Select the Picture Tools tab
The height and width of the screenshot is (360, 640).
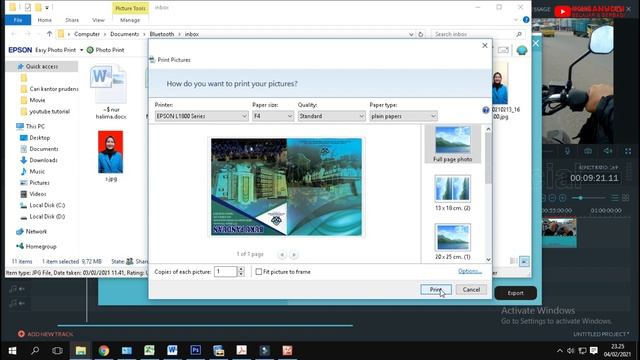(x=130, y=8)
